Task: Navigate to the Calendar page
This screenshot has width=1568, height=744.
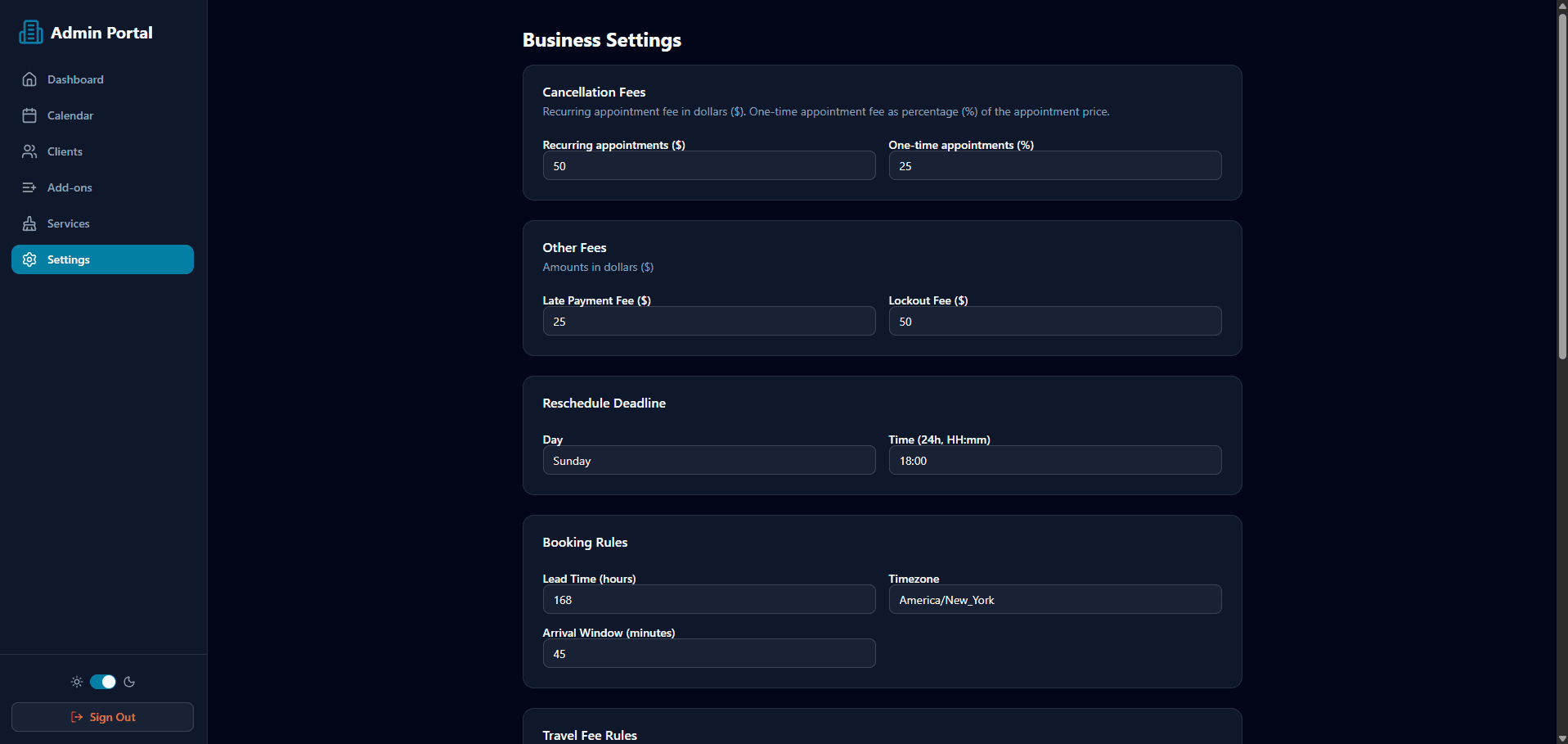Action: (72, 115)
